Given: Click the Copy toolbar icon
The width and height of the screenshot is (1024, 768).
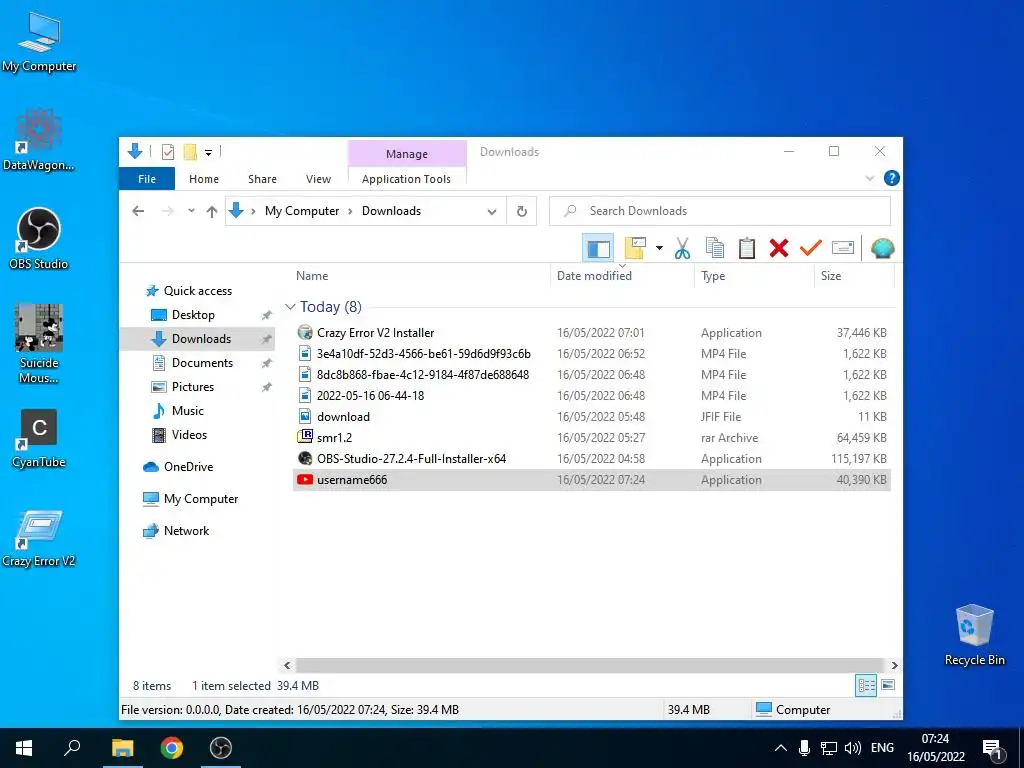Looking at the screenshot, I should click(714, 248).
